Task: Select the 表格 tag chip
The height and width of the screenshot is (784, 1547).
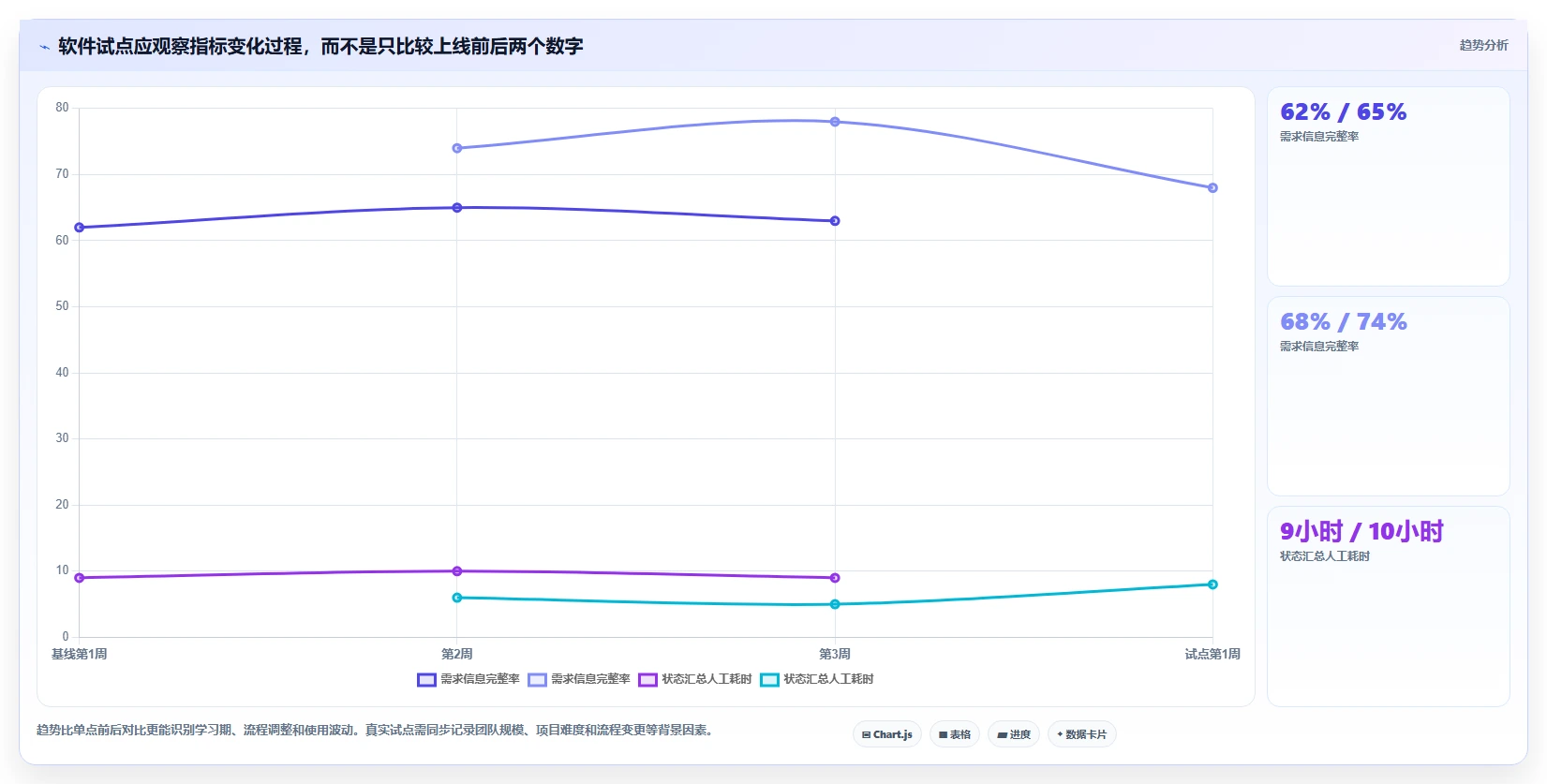Action: 955,734
